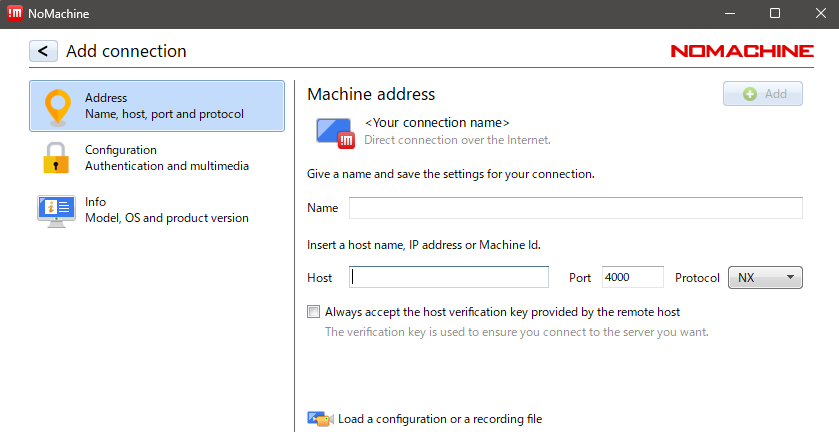Click into the Host input field

(449, 277)
